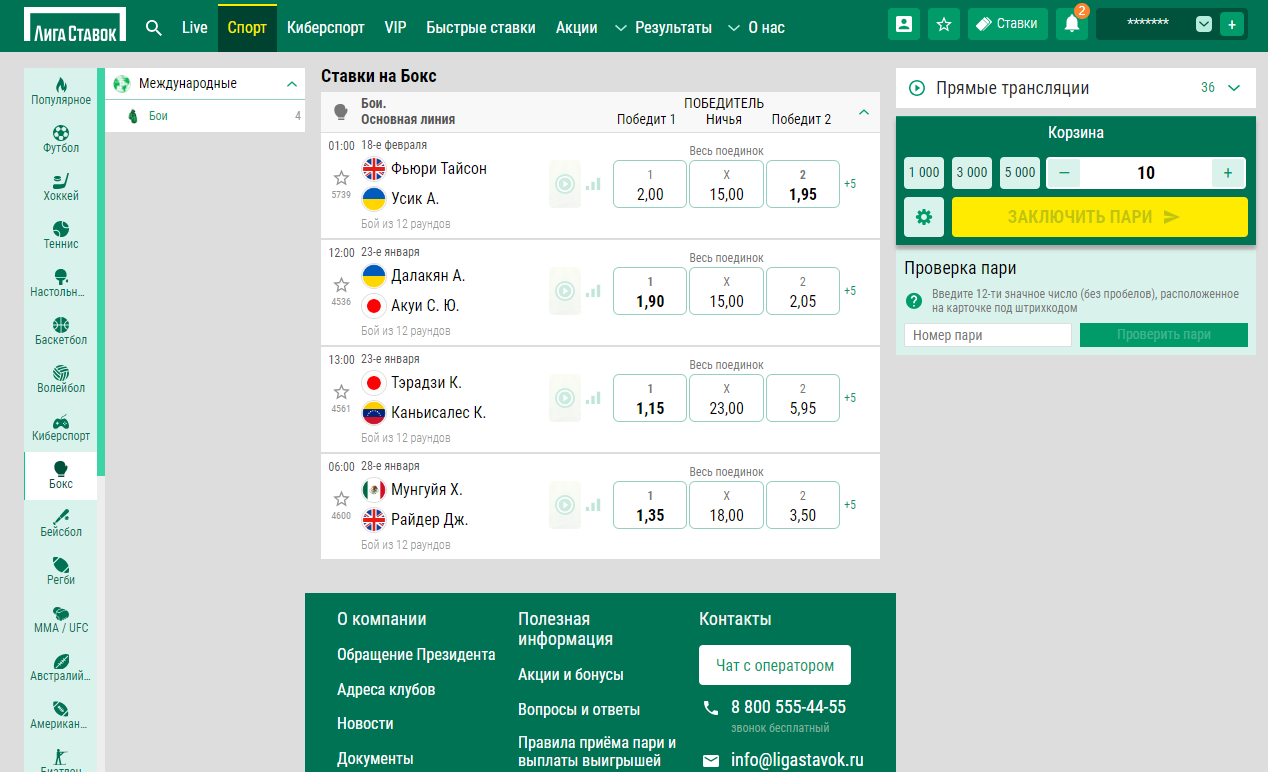The width and height of the screenshot is (1268, 772).
Task: Open the Результаты dropdown menu
Action: (663, 27)
